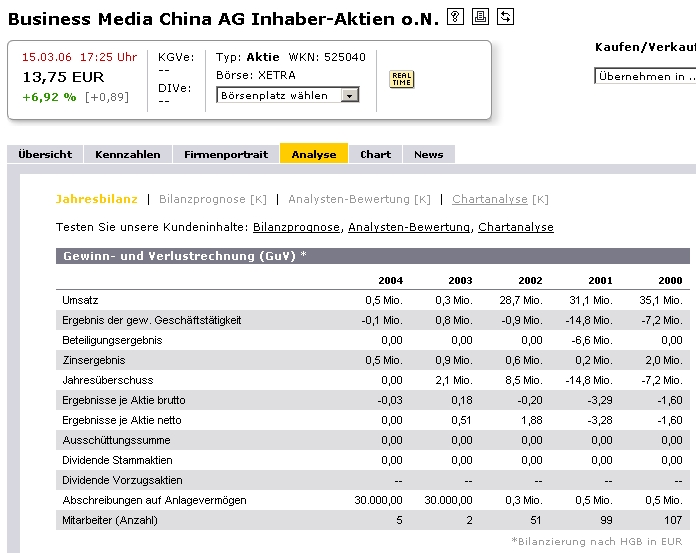Click the underlined Analysten-Bewertung test link
The image size is (696, 553).
(x=409, y=227)
